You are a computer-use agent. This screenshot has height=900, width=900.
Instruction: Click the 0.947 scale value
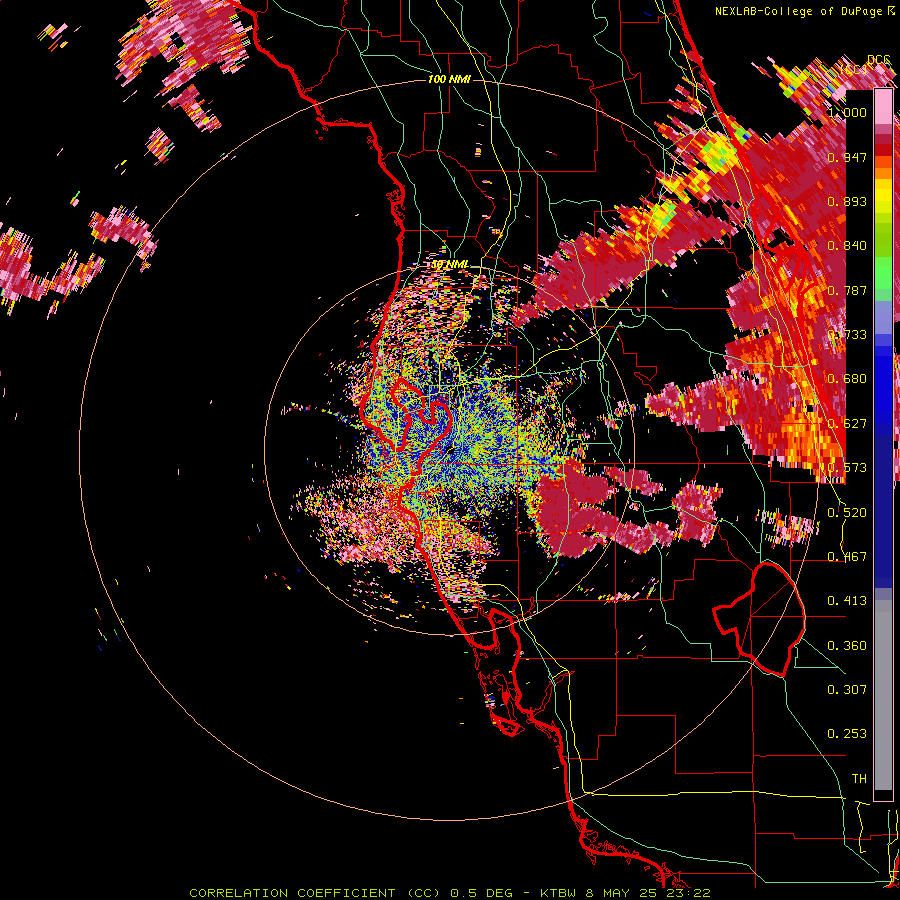847,157
